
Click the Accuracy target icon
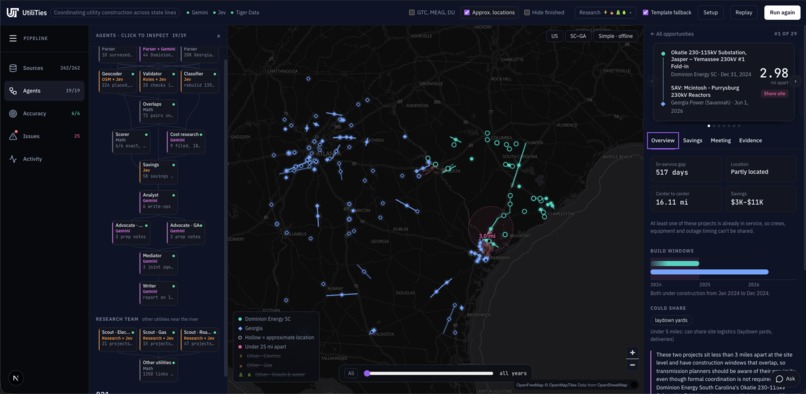click(x=13, y=114)
